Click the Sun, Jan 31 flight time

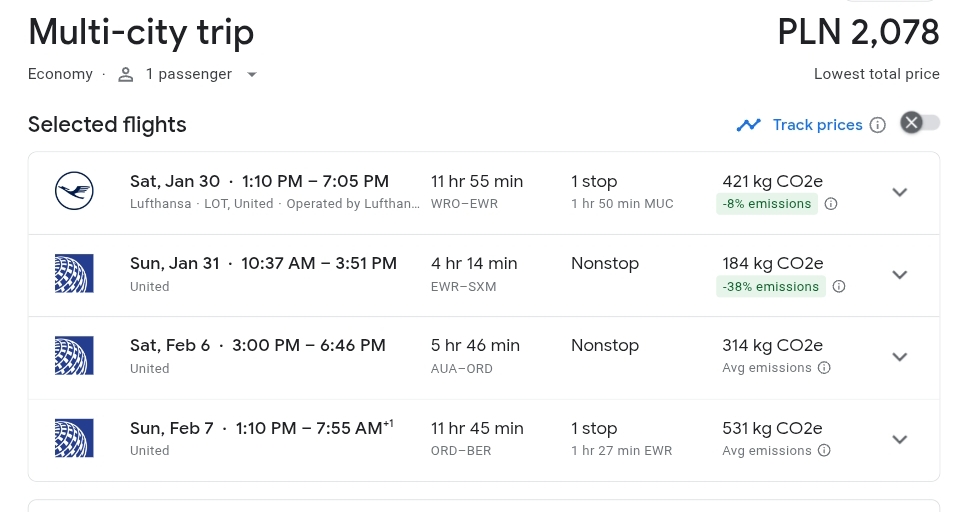click(263, 263)
